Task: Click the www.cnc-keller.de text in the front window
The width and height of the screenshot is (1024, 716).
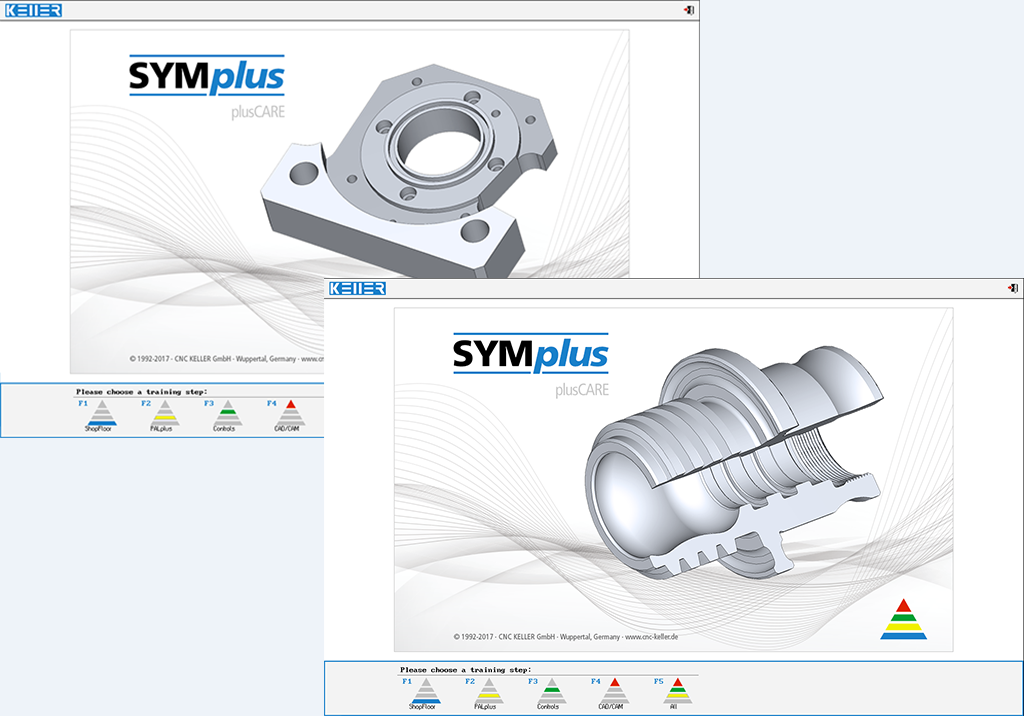Action: (x=651, y=636)
